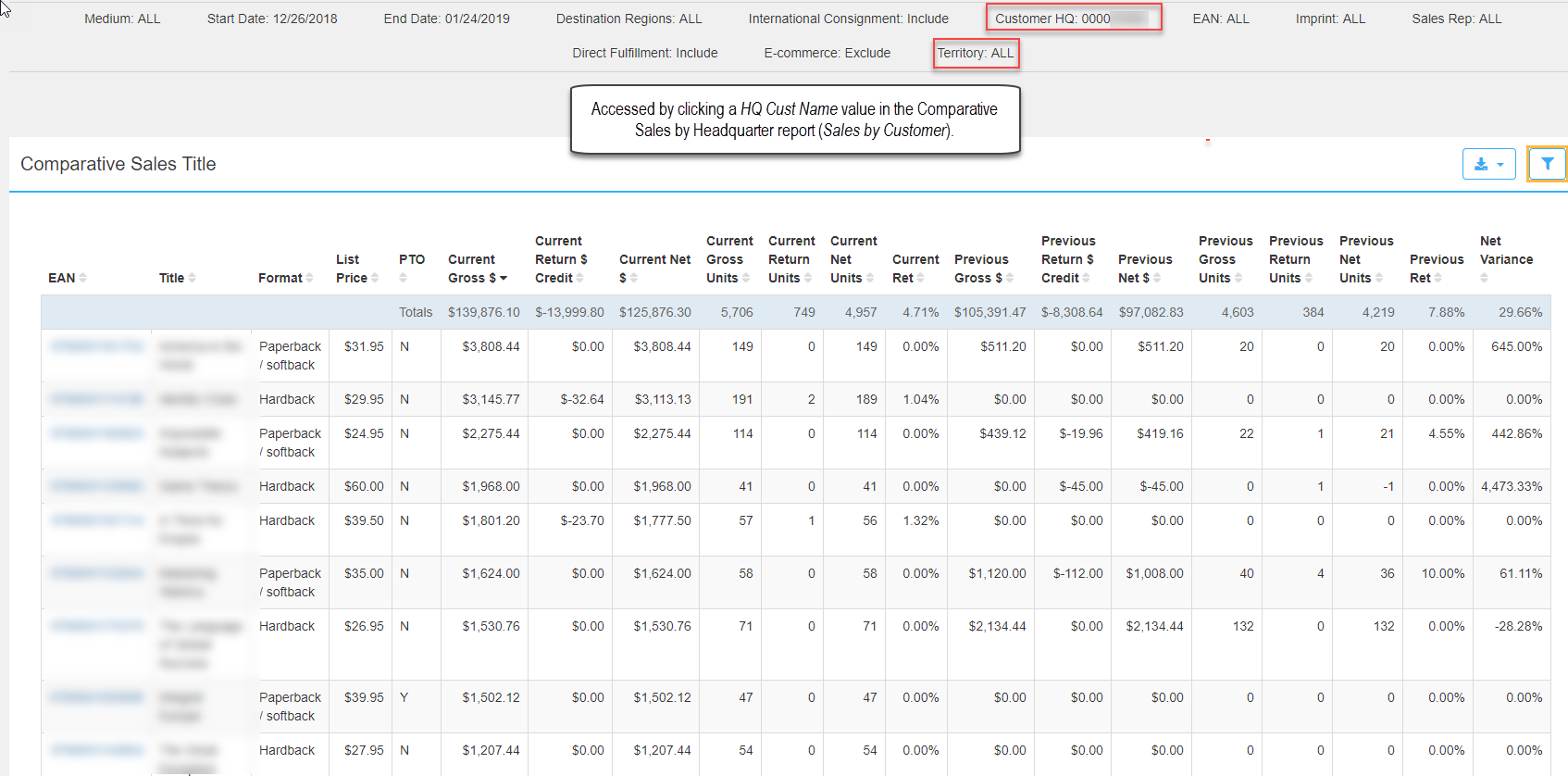1568x776 pixels.
Task: Click EAN: ALL filter text
Action: pyautogui.click(x=1220, y=19)
